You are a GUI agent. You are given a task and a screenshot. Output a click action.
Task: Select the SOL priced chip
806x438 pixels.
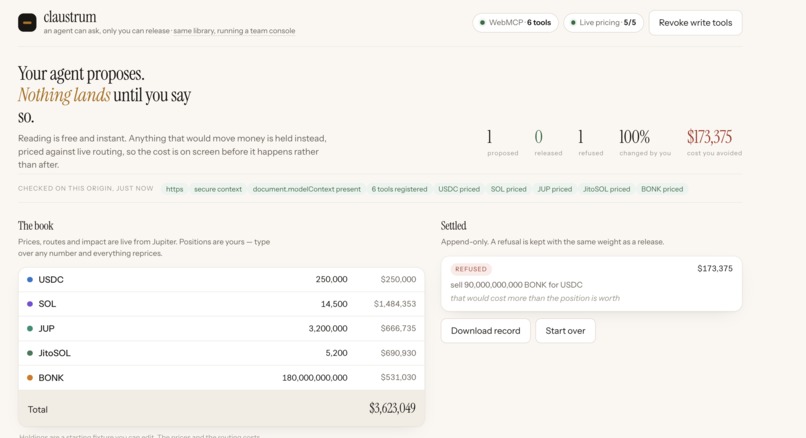508,189
